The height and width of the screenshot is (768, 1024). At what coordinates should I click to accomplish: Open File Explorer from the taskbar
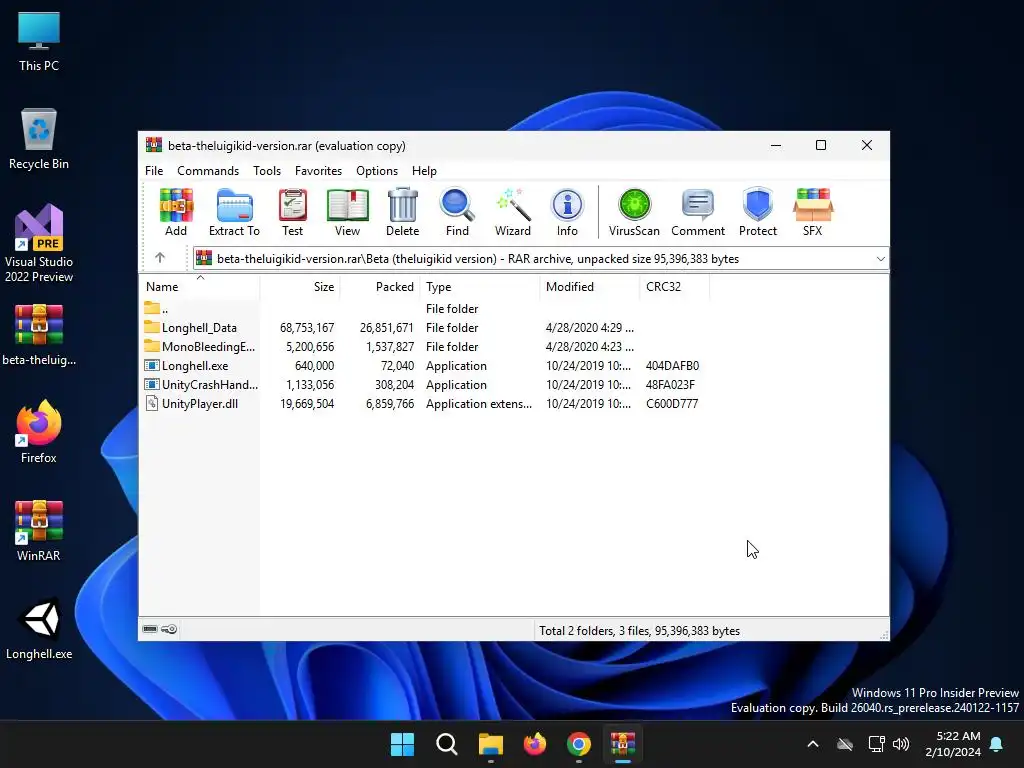tap(490, 744)
